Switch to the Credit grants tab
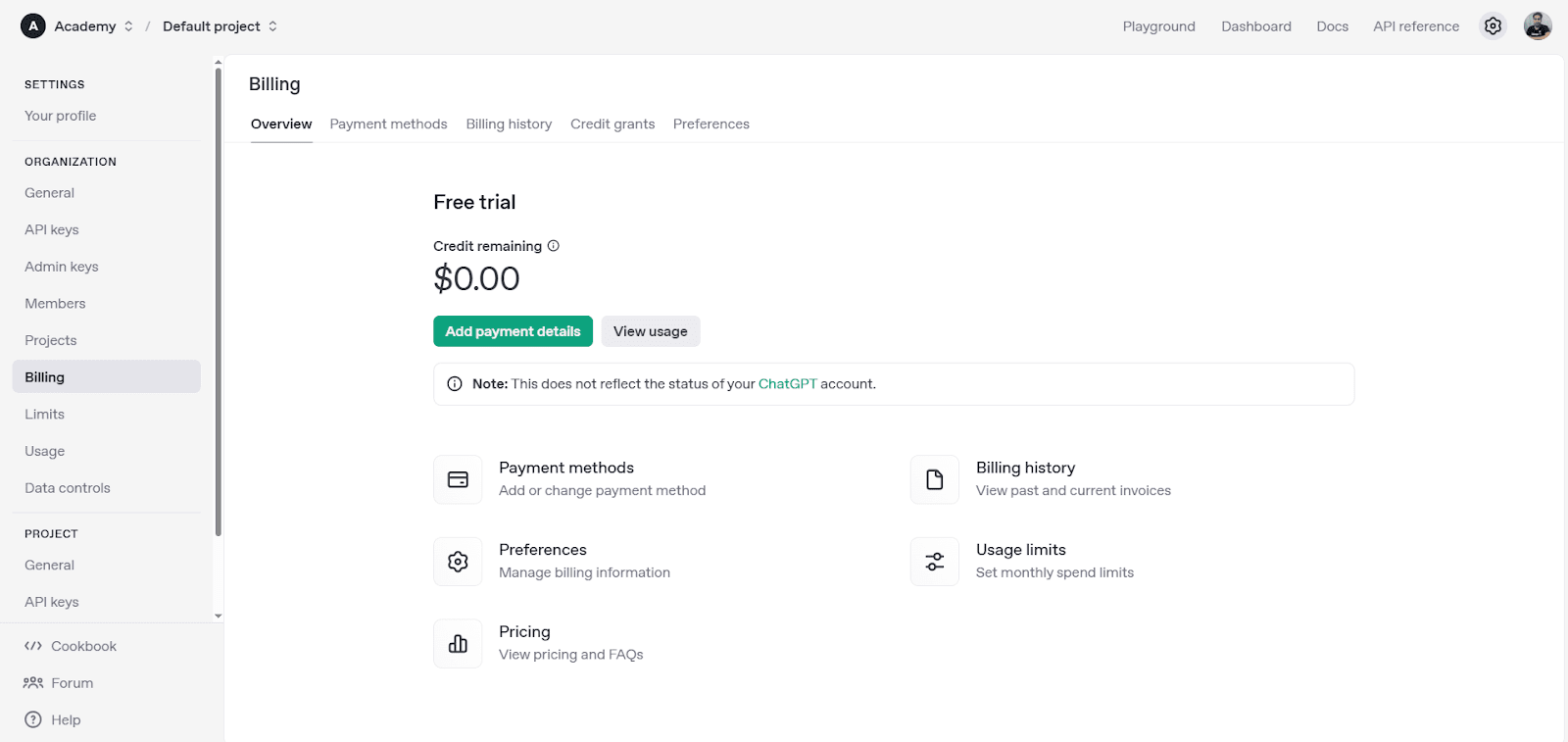This screenshot has width=1568, height=742. click(x=612, y=124)
